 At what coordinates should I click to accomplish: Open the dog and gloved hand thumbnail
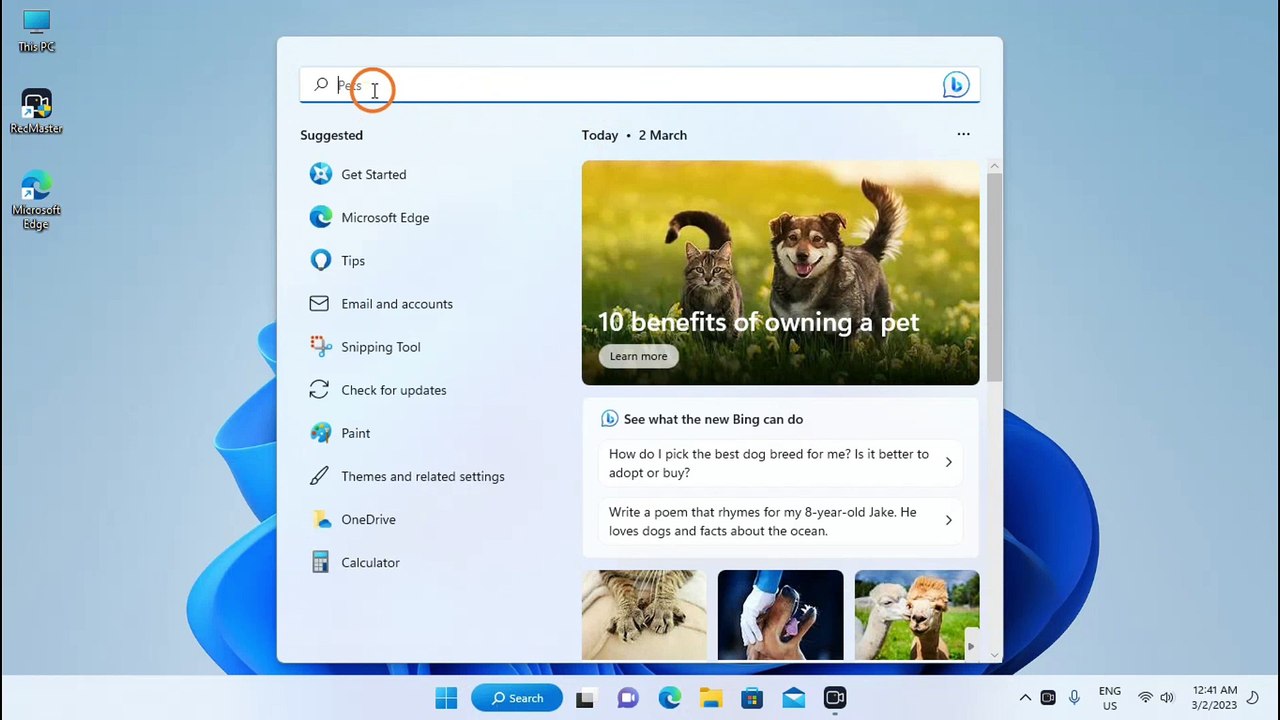click(x=780, y=615)
